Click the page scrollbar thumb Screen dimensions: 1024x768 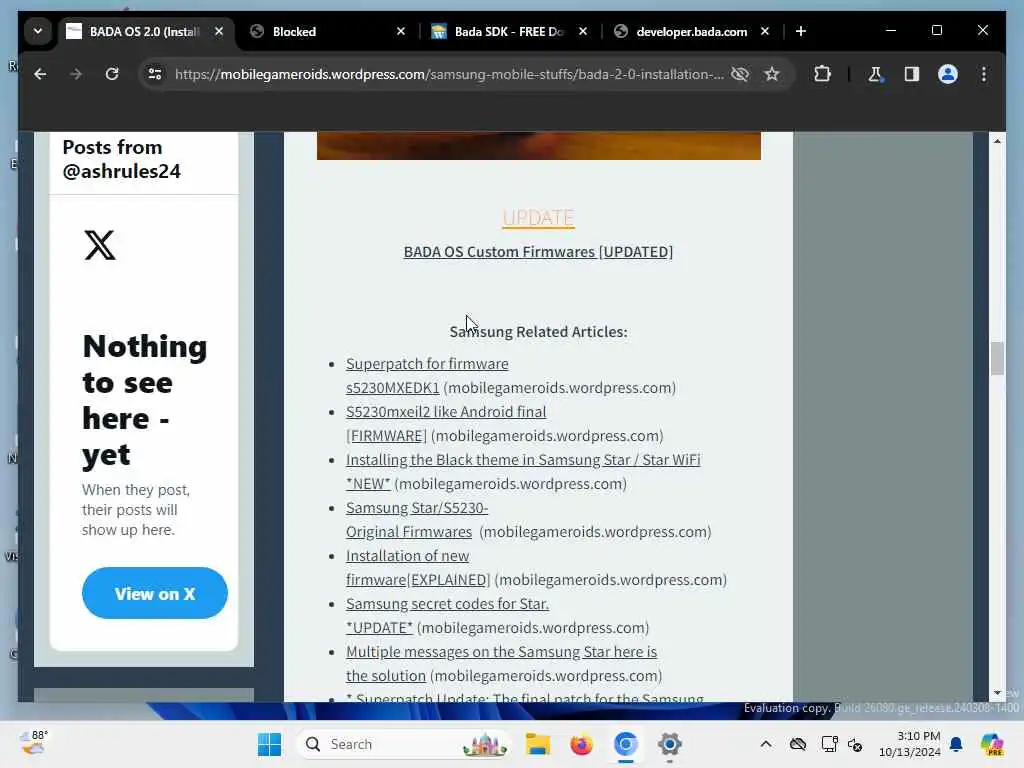tap(997, 359)
